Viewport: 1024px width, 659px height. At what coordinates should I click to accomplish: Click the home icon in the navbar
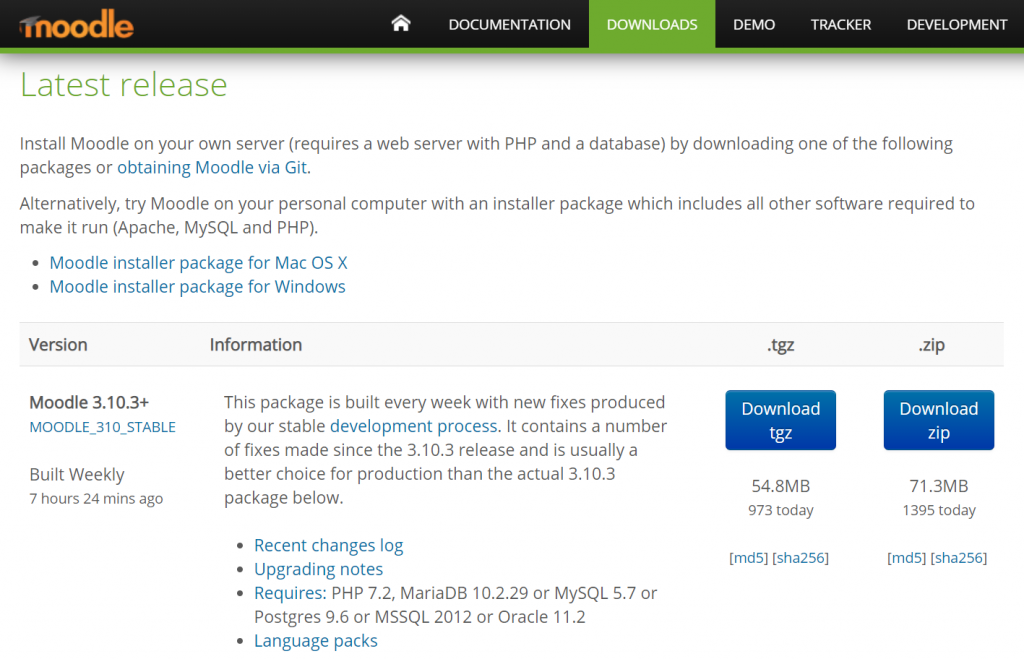tap(400, 23)
